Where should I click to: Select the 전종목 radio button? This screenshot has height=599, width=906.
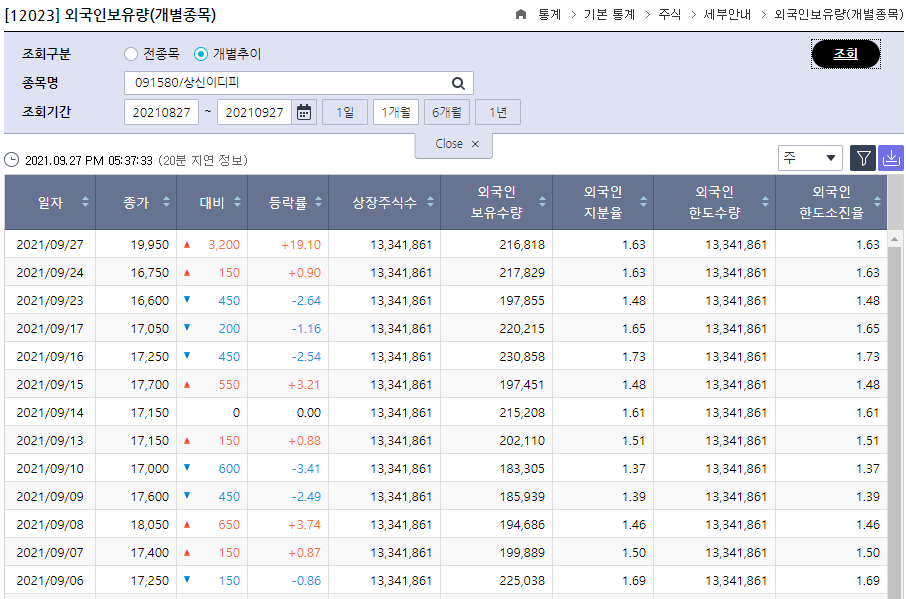click(x=131, y=54)
